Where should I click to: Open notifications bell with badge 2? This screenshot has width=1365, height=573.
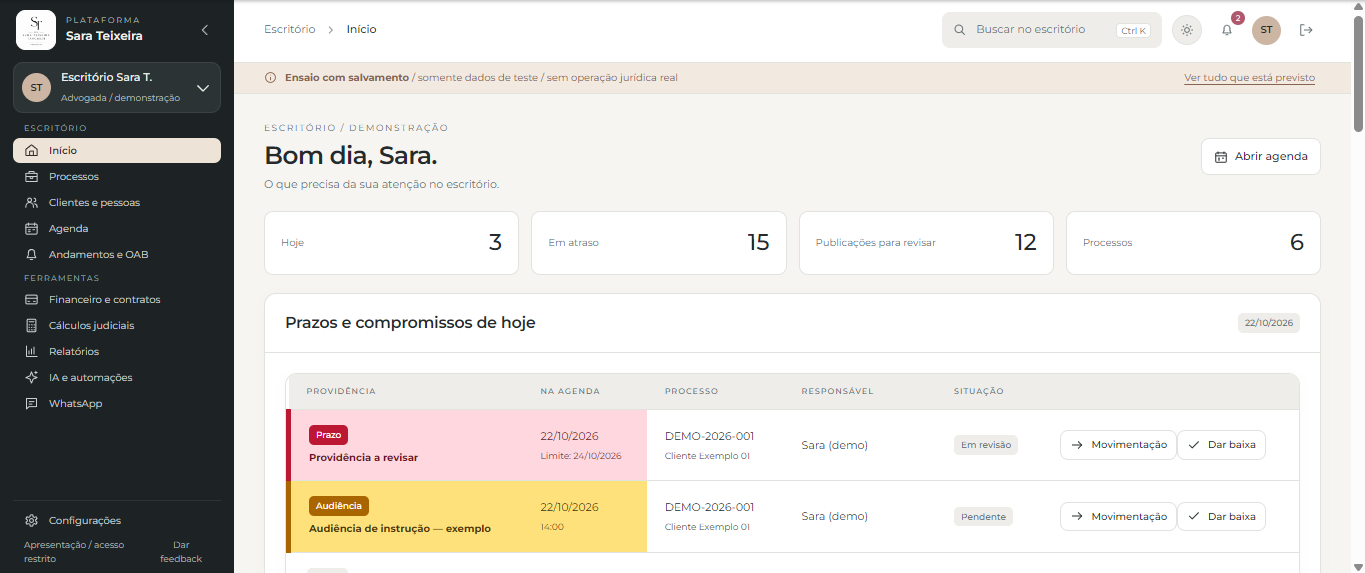(1227, 30)
